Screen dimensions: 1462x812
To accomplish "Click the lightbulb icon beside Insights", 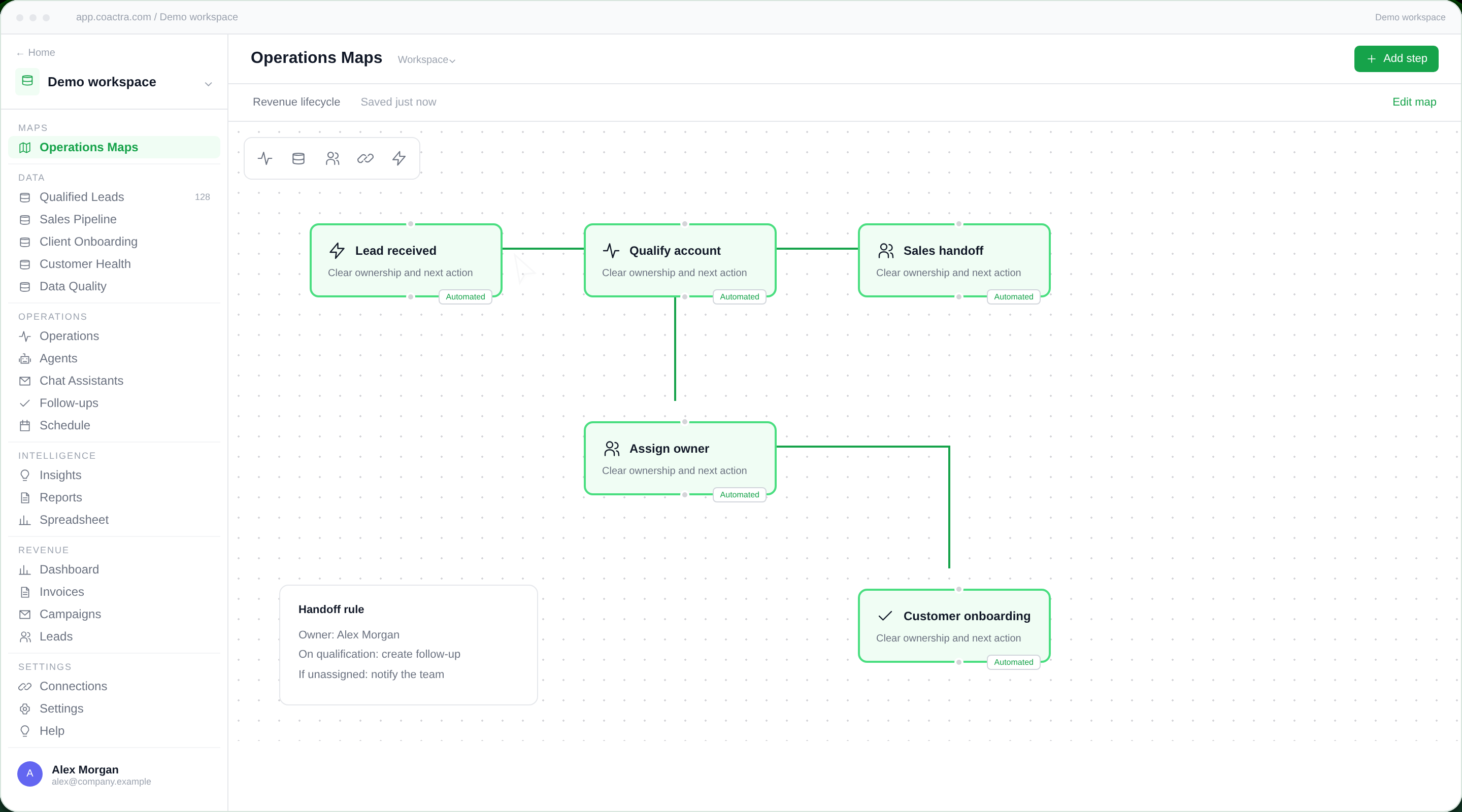I will (25, 475).
